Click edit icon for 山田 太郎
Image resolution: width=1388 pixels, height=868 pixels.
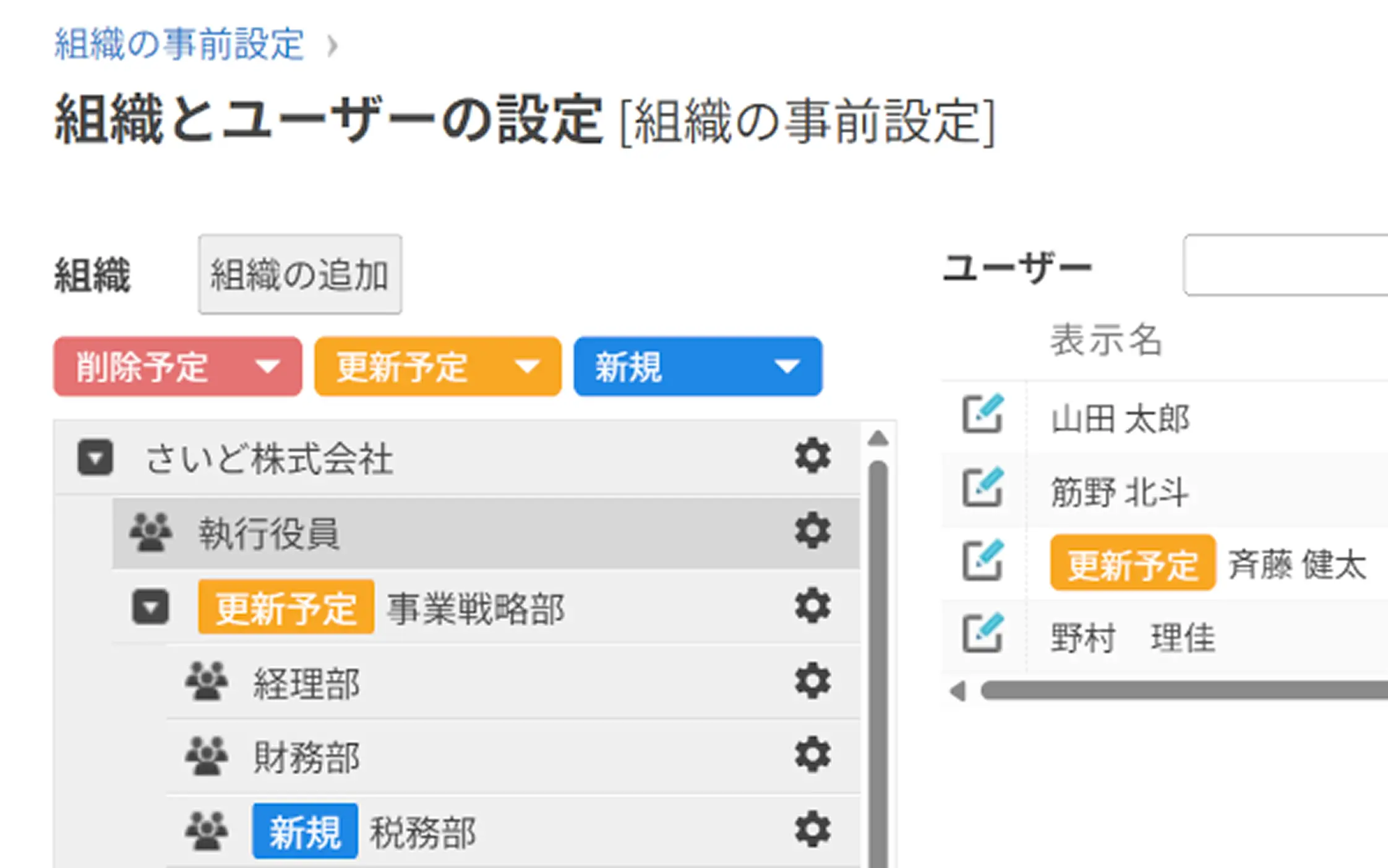(982, 414)
